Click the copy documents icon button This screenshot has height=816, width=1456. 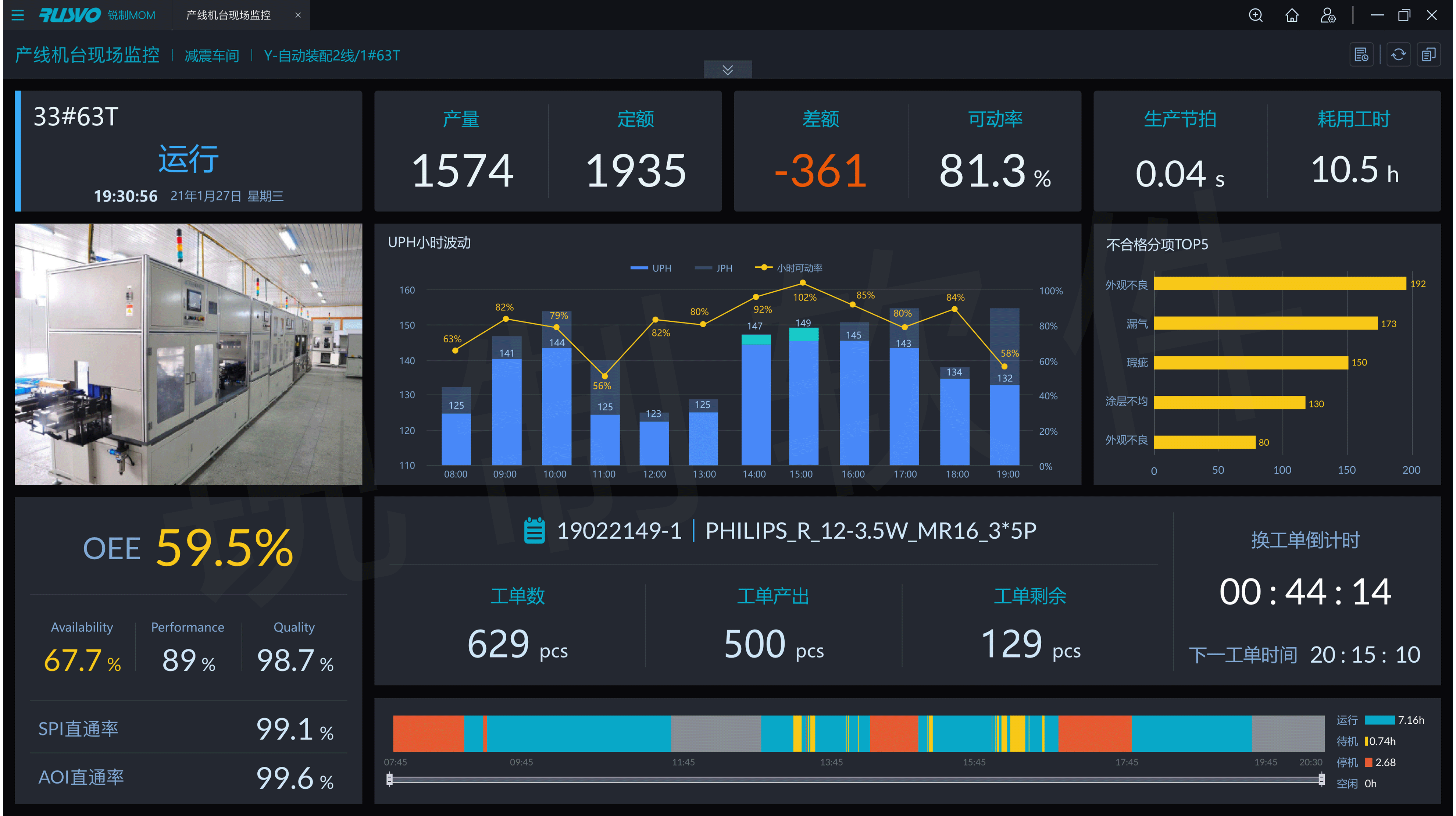(x=1428, y=55)
